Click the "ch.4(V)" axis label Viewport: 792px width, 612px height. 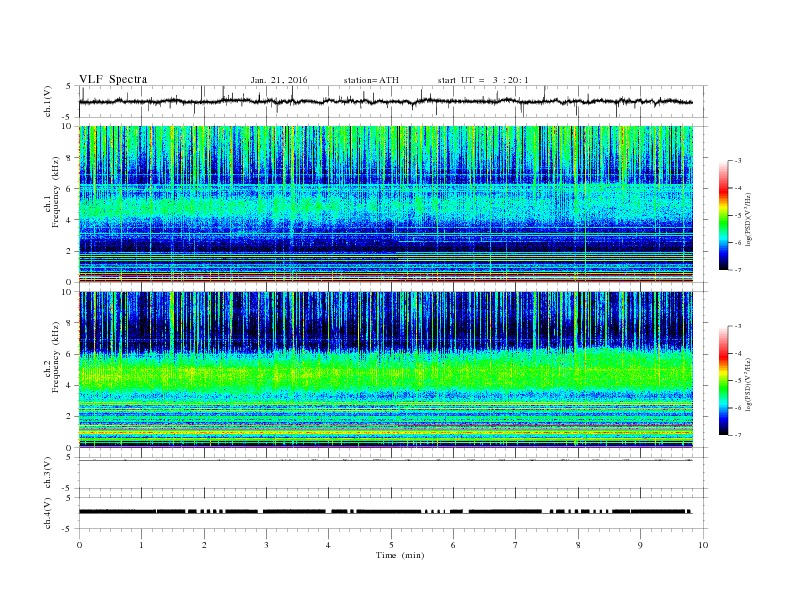point(48,513)
